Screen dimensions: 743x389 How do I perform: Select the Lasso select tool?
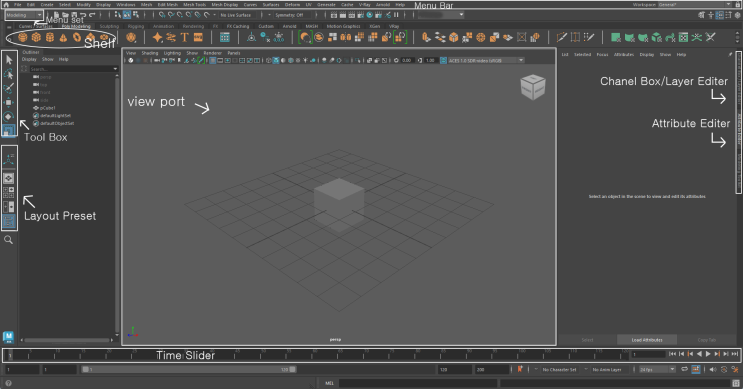(x=9, y=74)
